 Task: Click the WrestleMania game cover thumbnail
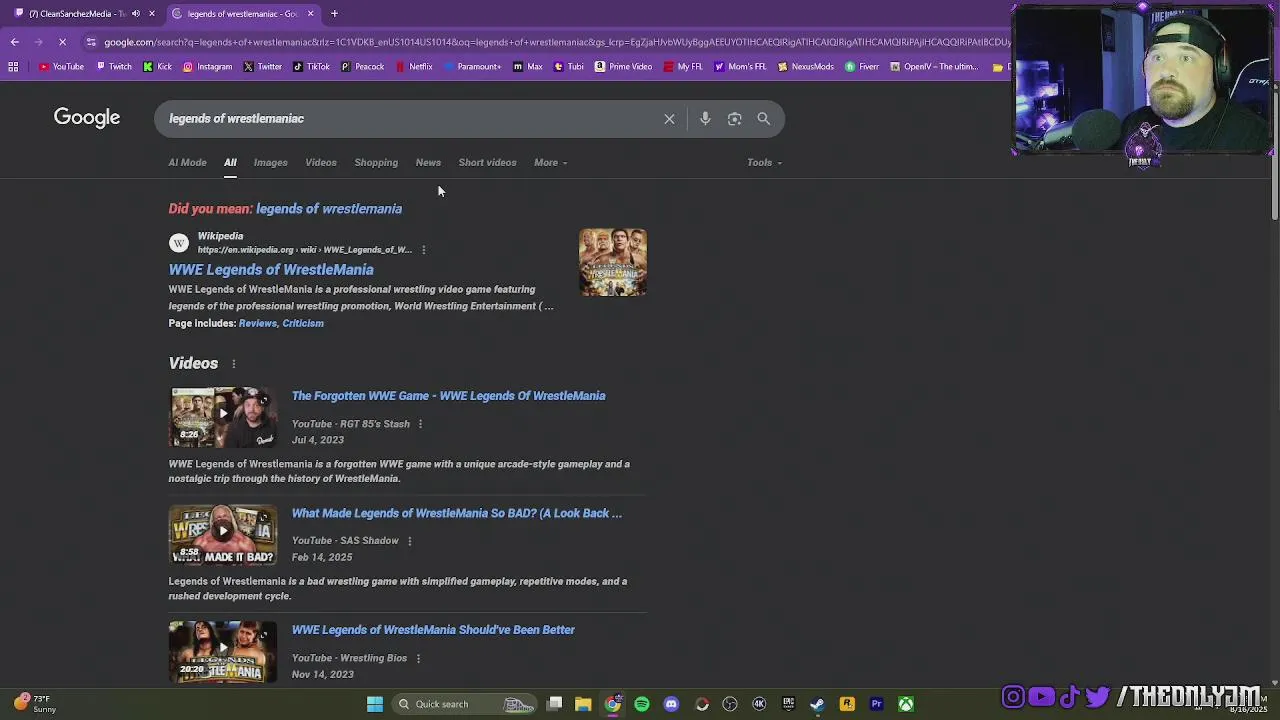tap(613, 262)
